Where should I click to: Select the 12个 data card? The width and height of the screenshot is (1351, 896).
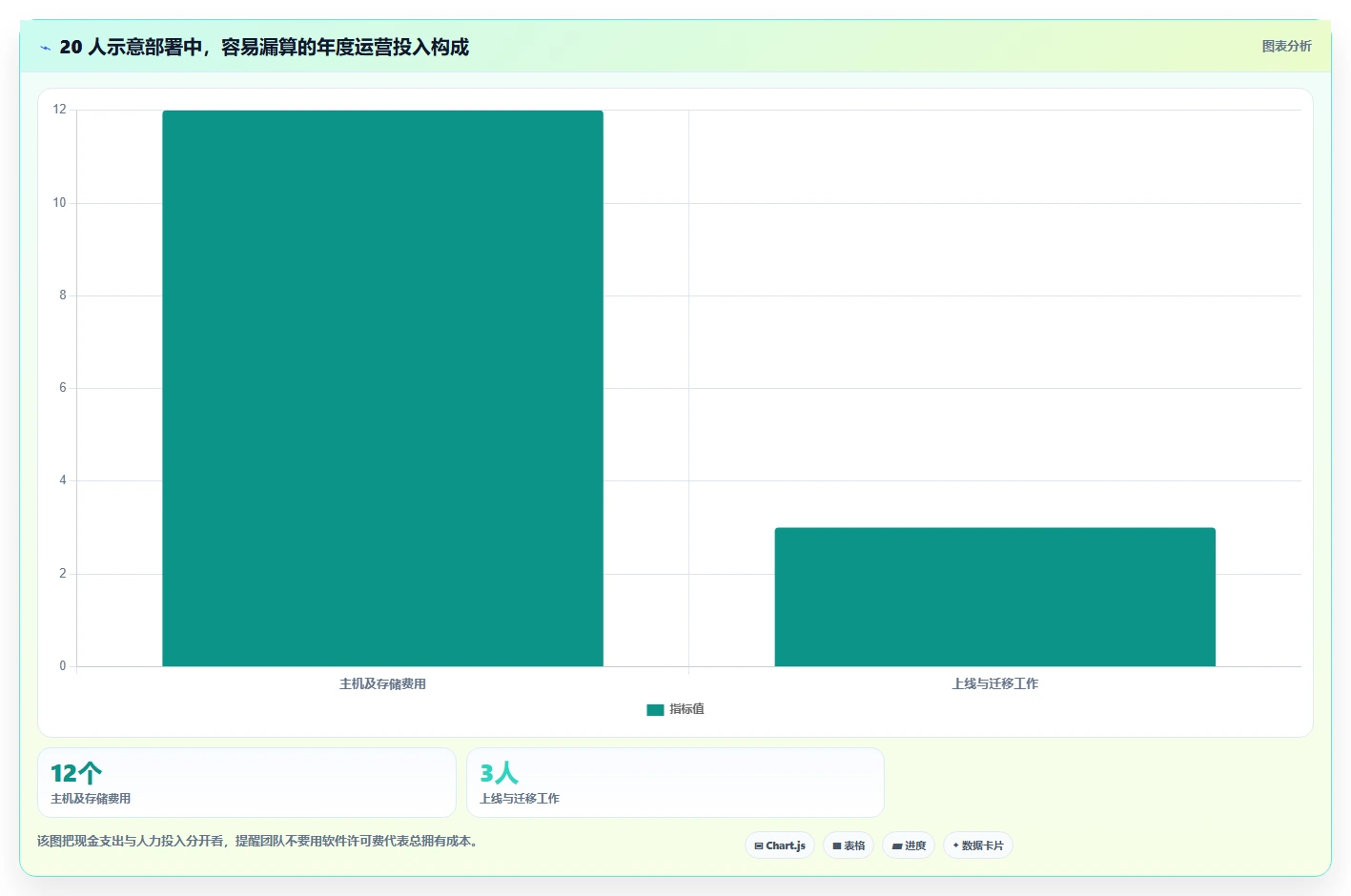pos(246,783)
